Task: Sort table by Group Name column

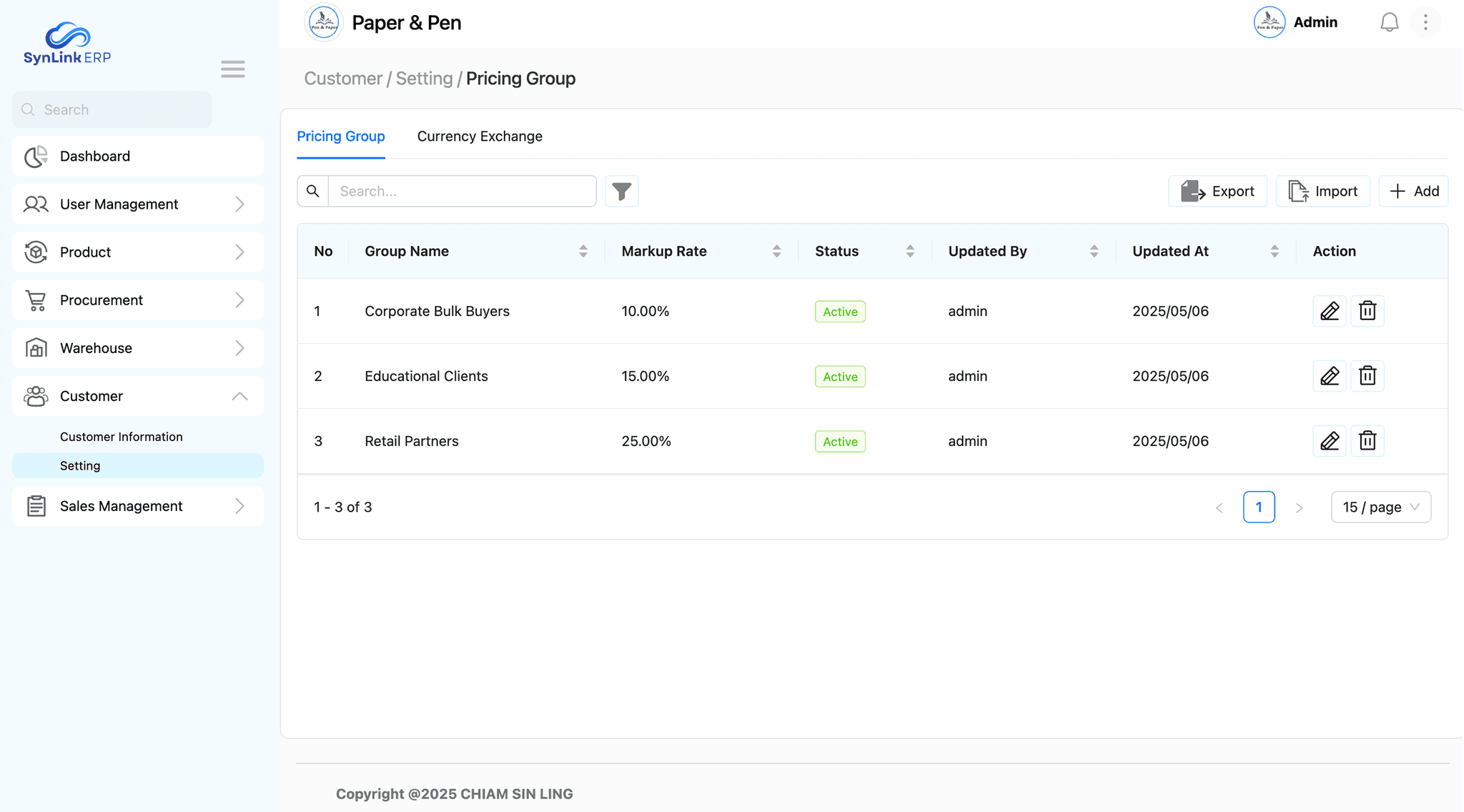Action: (x=583, y=252)
